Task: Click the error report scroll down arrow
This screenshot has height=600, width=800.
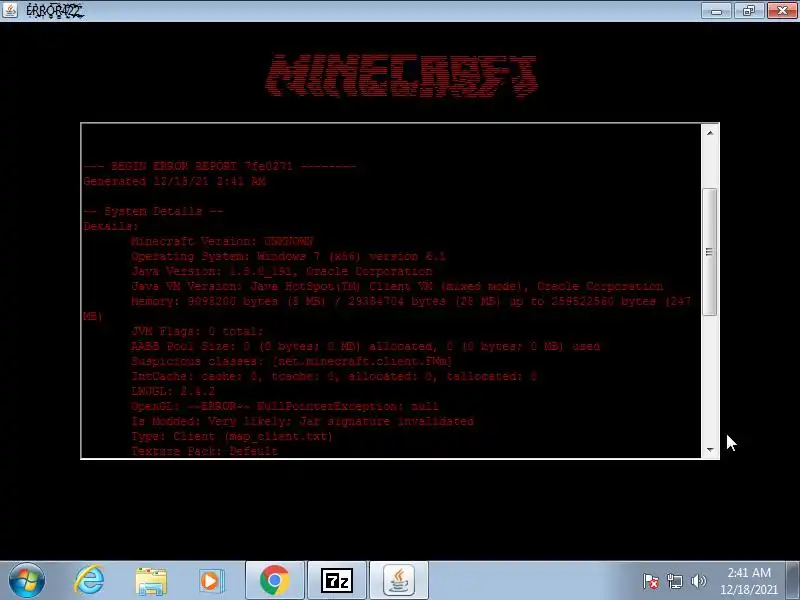Action: tap(710, 449)
